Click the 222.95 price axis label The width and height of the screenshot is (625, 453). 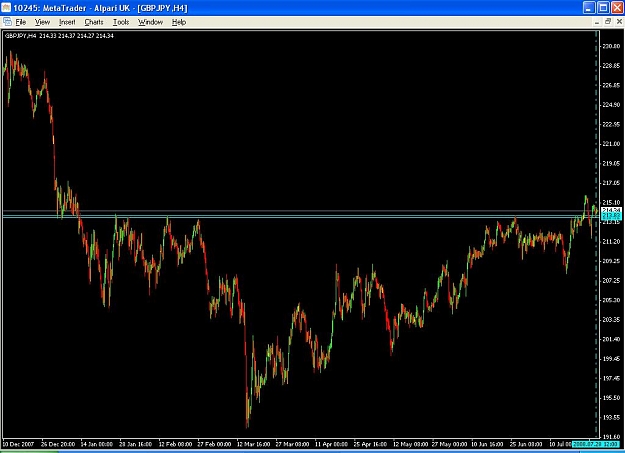click(x=611, y=124)
